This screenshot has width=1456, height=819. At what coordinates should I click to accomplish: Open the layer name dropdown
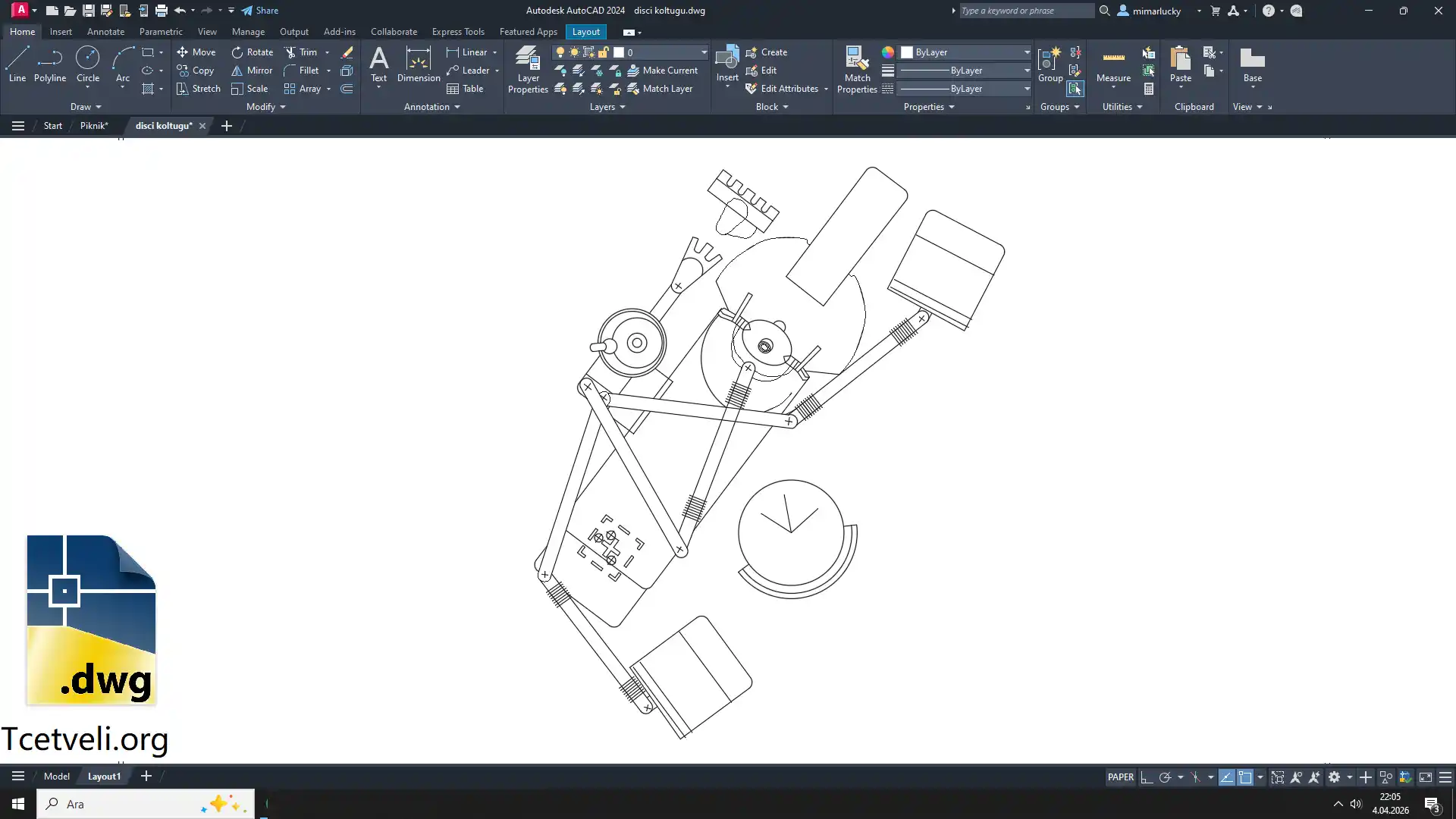[x=703, y=52]
